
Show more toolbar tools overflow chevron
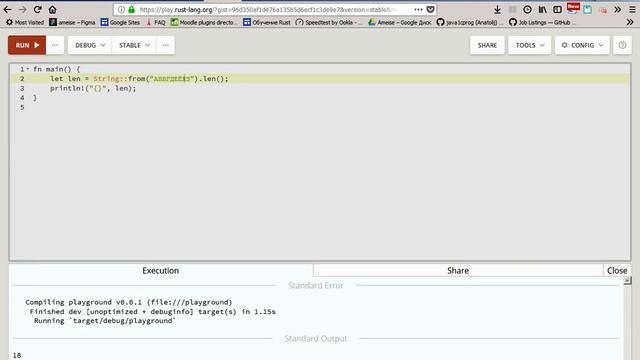coord(618,9)
